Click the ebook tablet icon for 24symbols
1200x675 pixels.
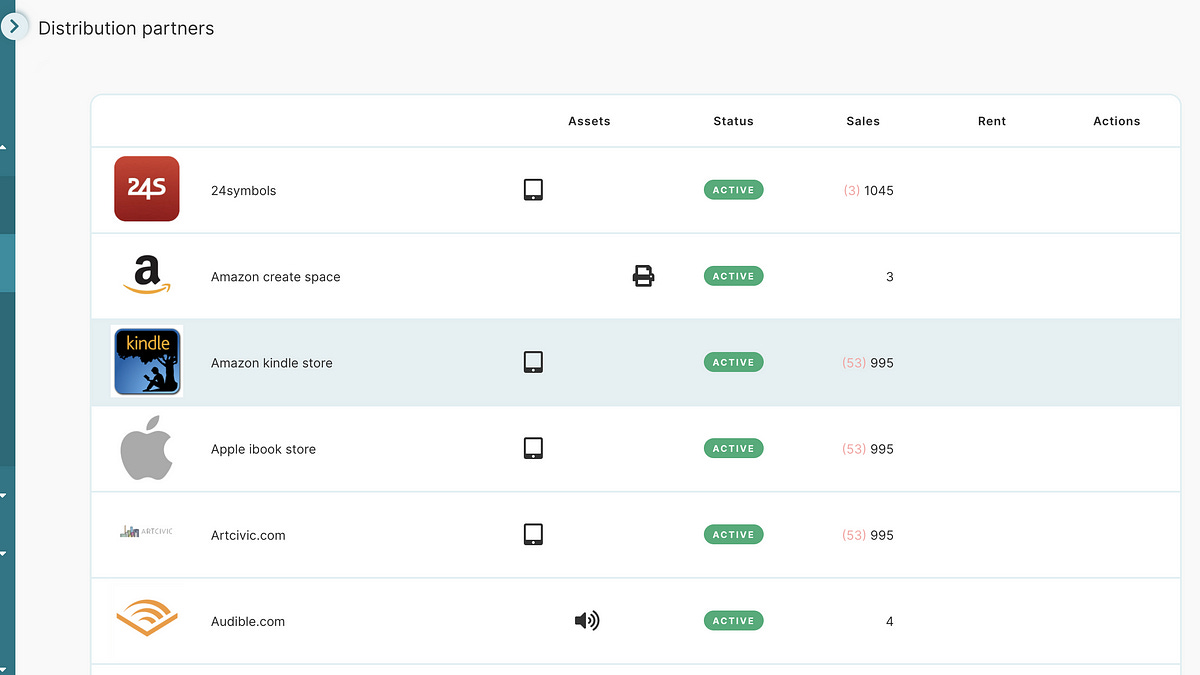click(533, 190)
